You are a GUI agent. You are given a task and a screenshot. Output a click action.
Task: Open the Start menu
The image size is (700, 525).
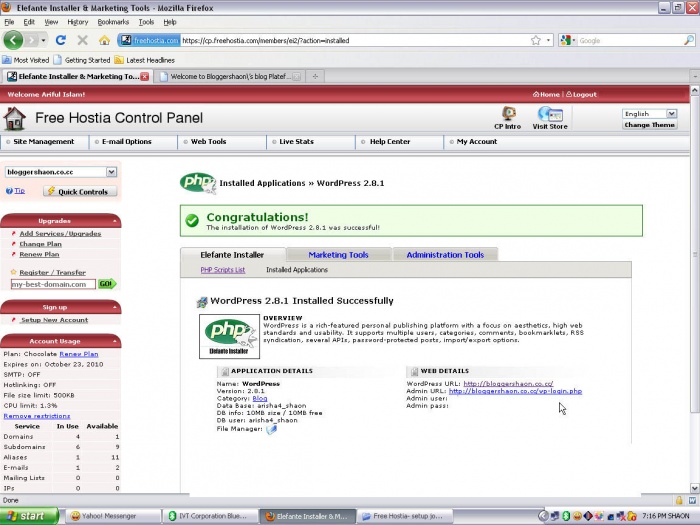pos(29,516)
